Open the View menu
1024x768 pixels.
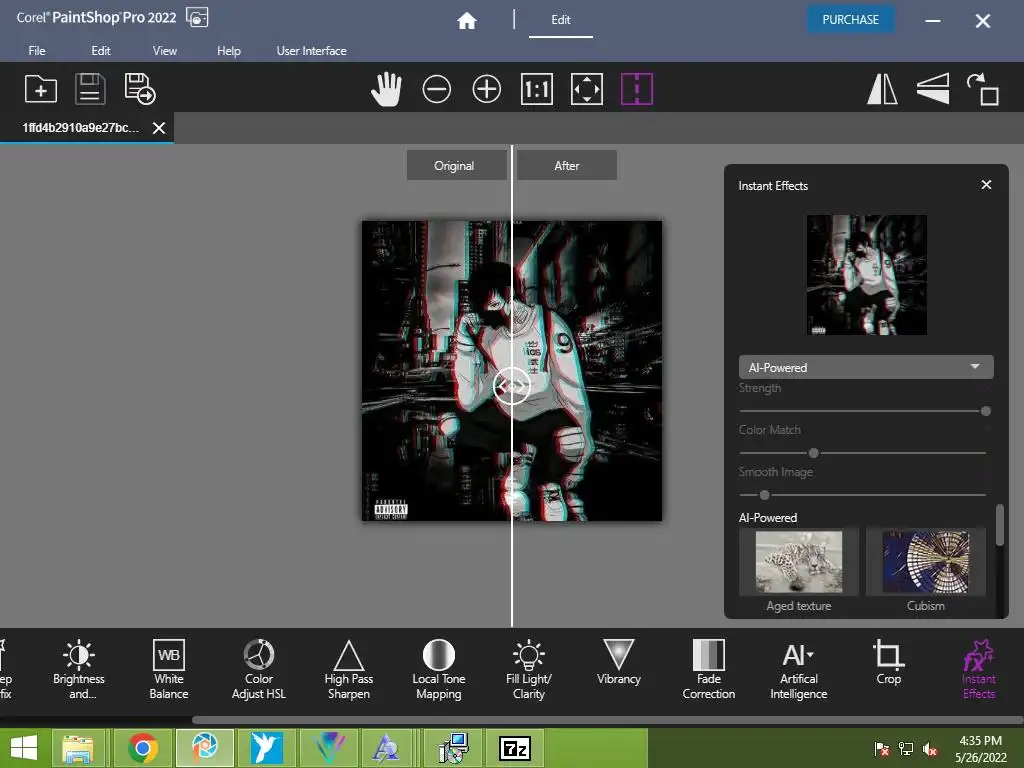click(x=165, y=50)
